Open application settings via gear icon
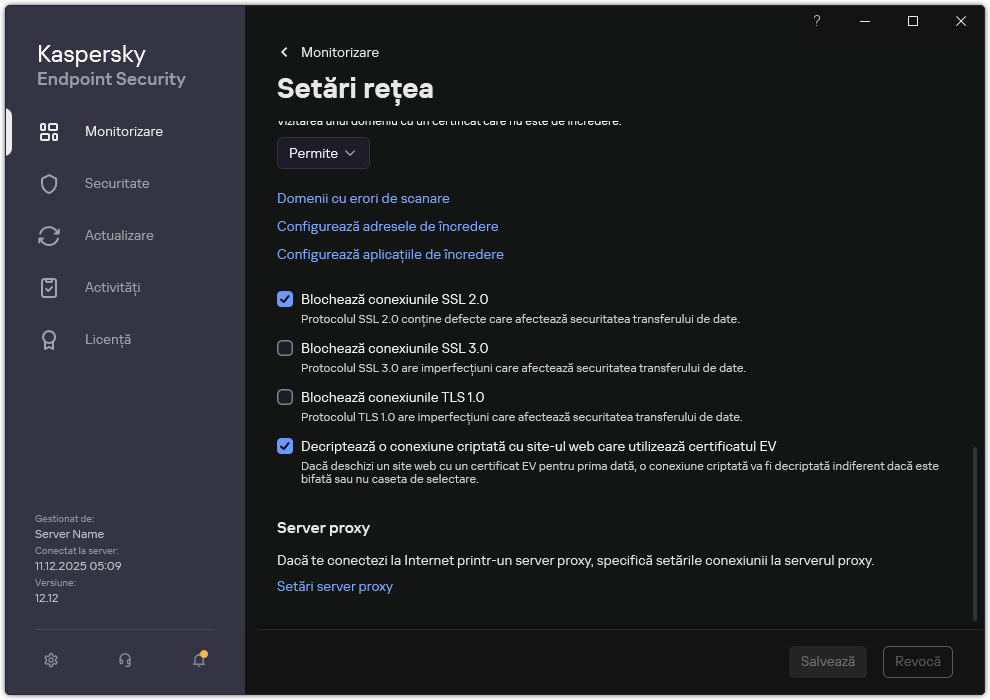 [x=50, y=660]
